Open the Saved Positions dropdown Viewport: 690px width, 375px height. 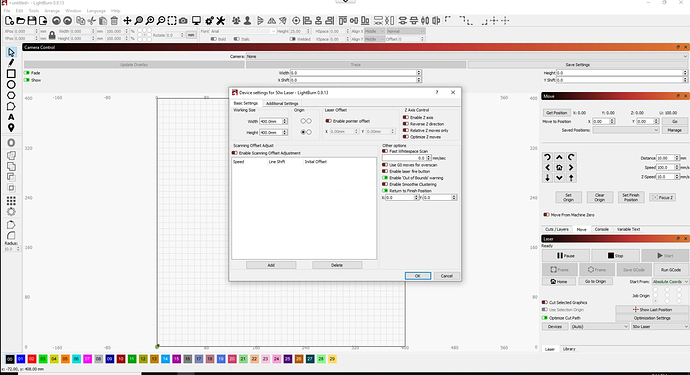626,130
